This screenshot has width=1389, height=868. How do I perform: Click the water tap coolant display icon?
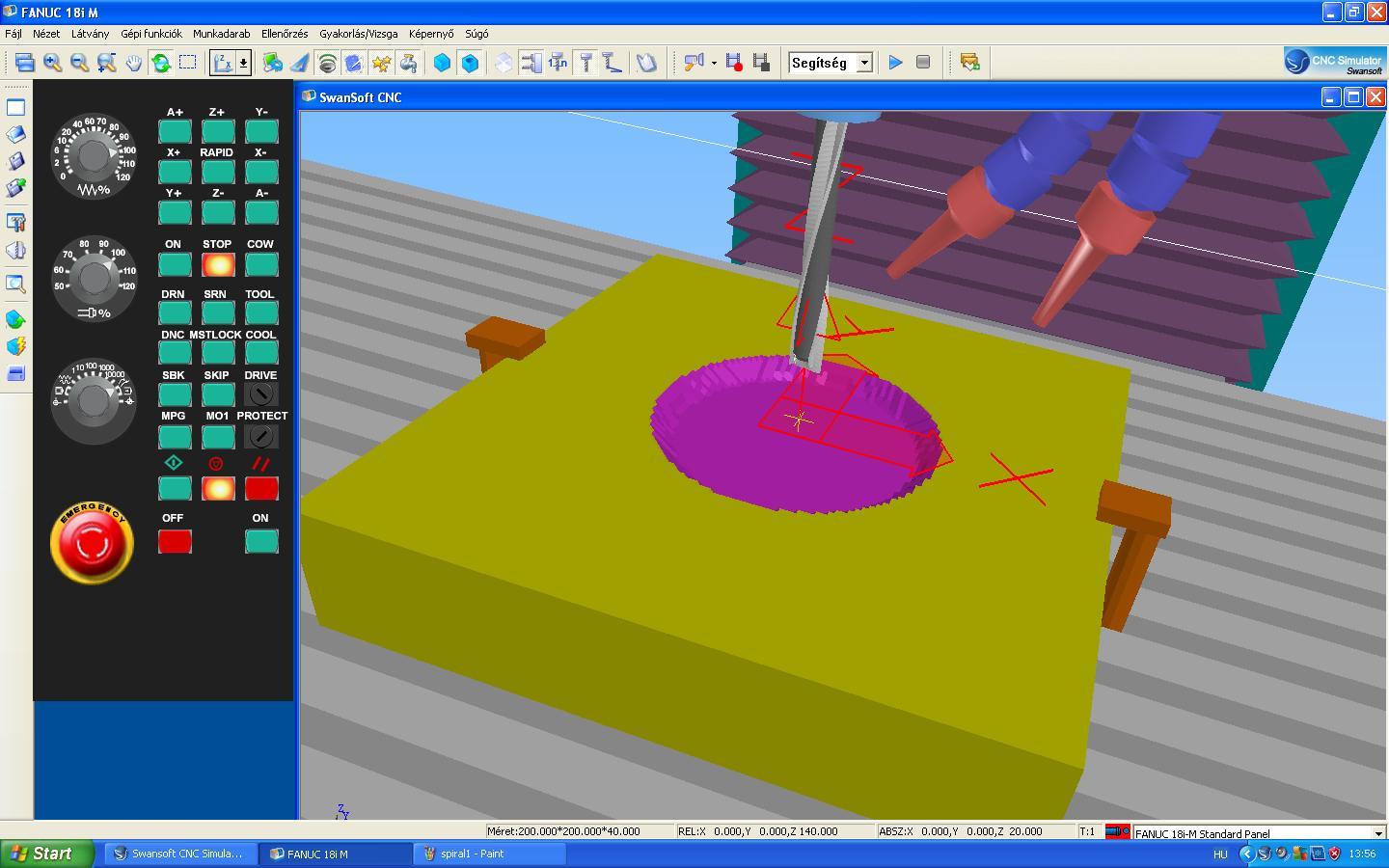click(x=409, y=63)
